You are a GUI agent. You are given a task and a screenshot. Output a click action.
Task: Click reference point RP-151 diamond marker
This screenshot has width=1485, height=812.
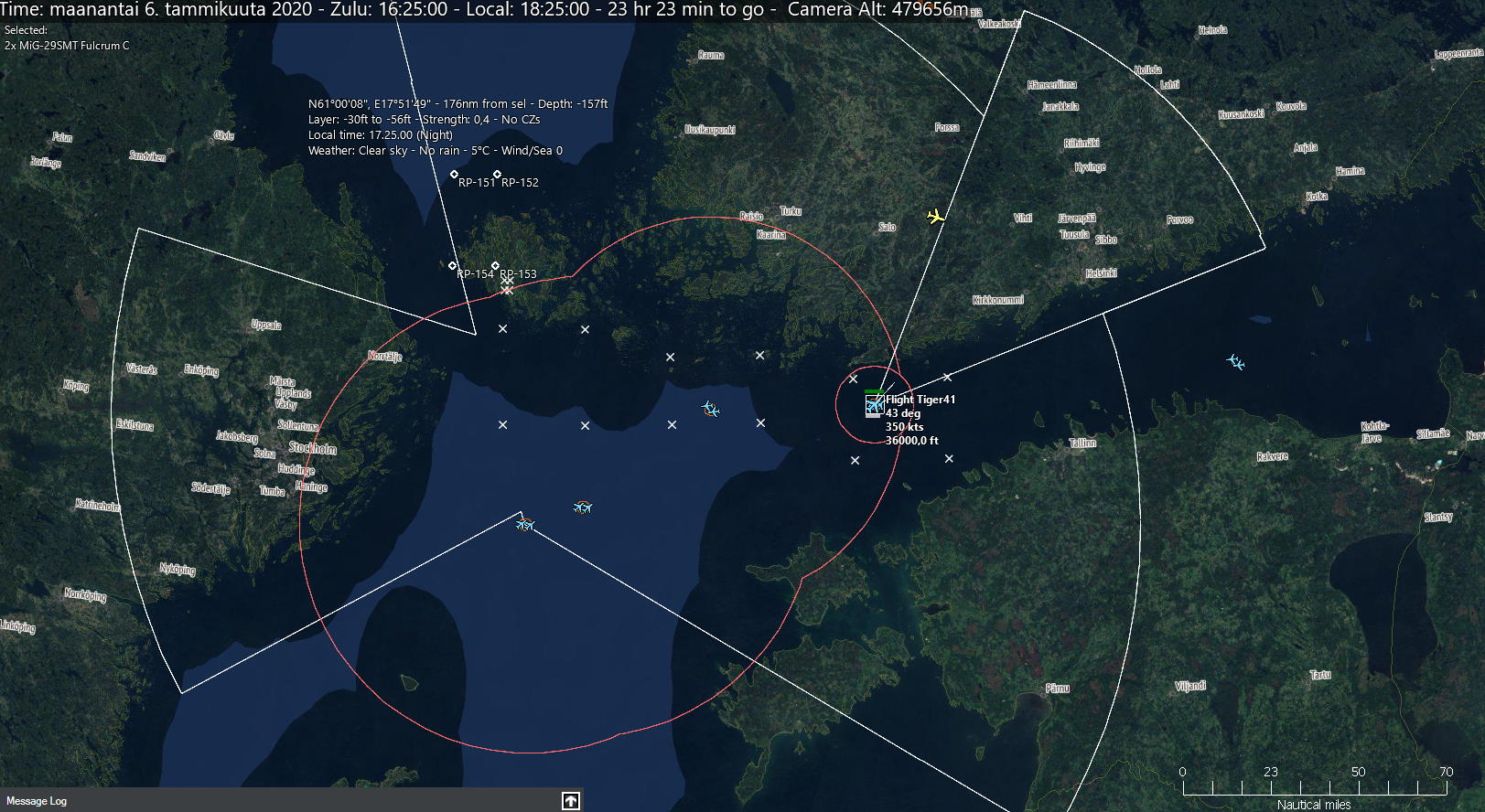tap(454, 174)
